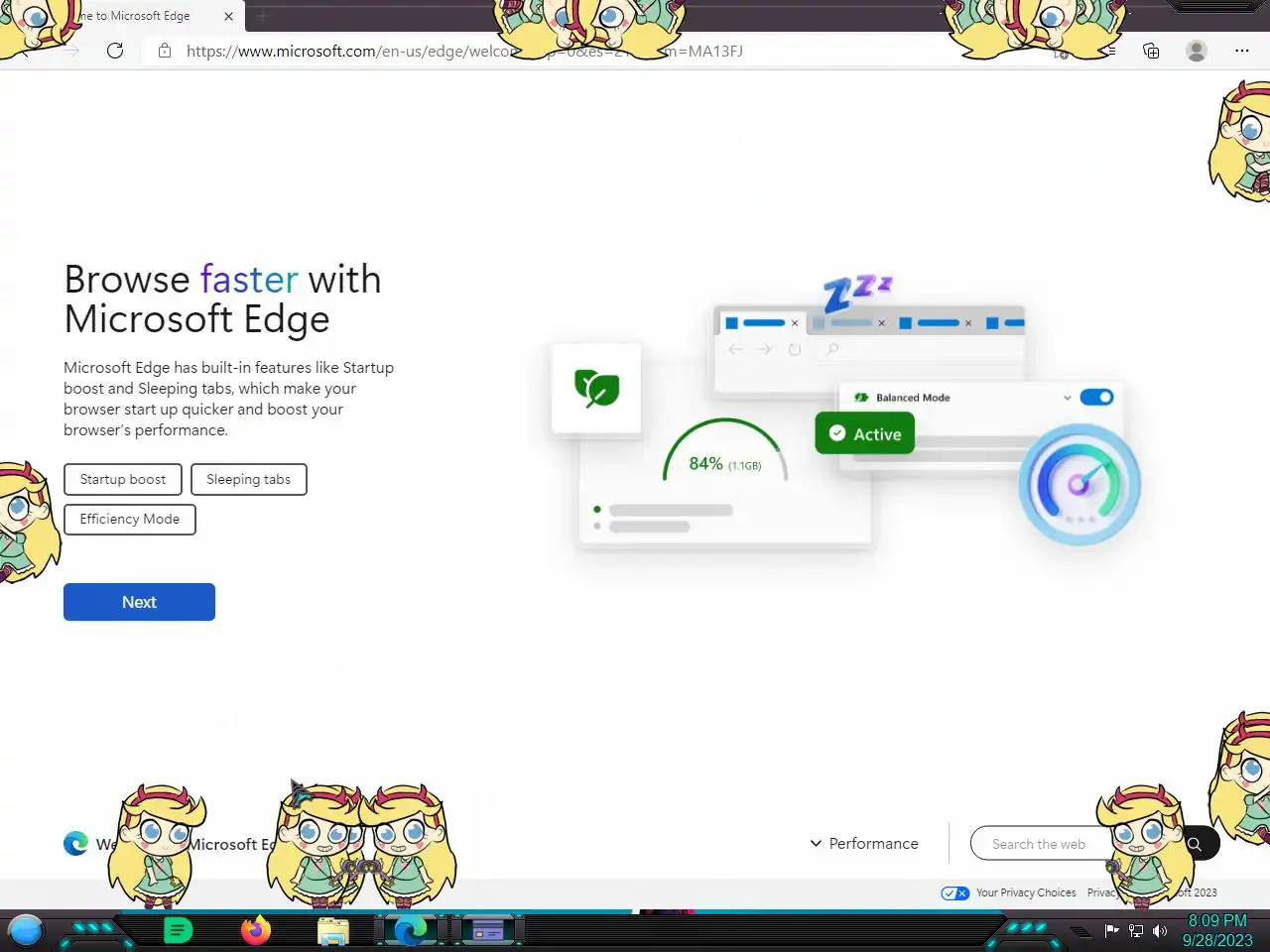Open the Action Center flag icon

1111,930
